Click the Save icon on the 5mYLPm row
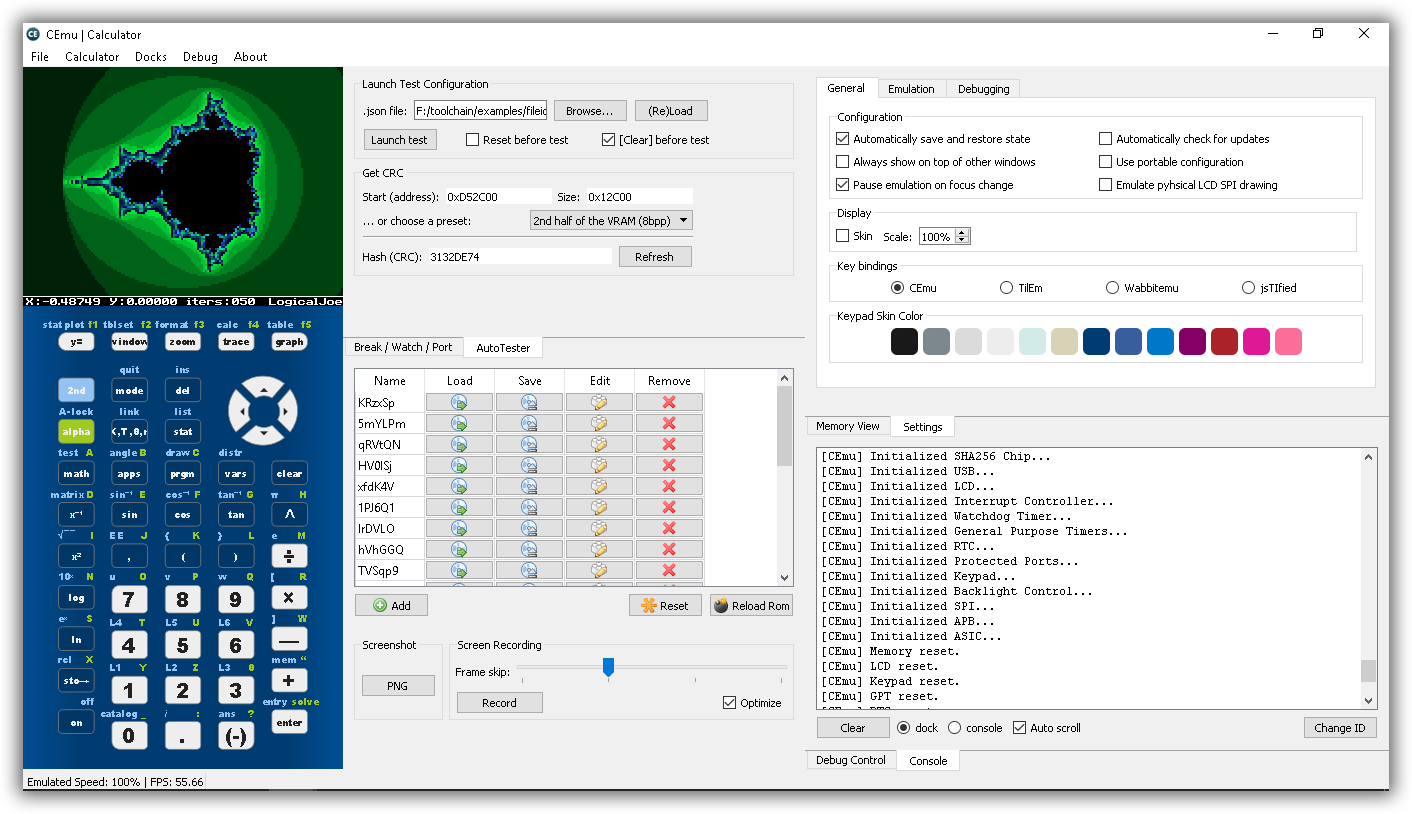Screen dimensions: 1412x814 pyautogui.click(x=529, y=422)
